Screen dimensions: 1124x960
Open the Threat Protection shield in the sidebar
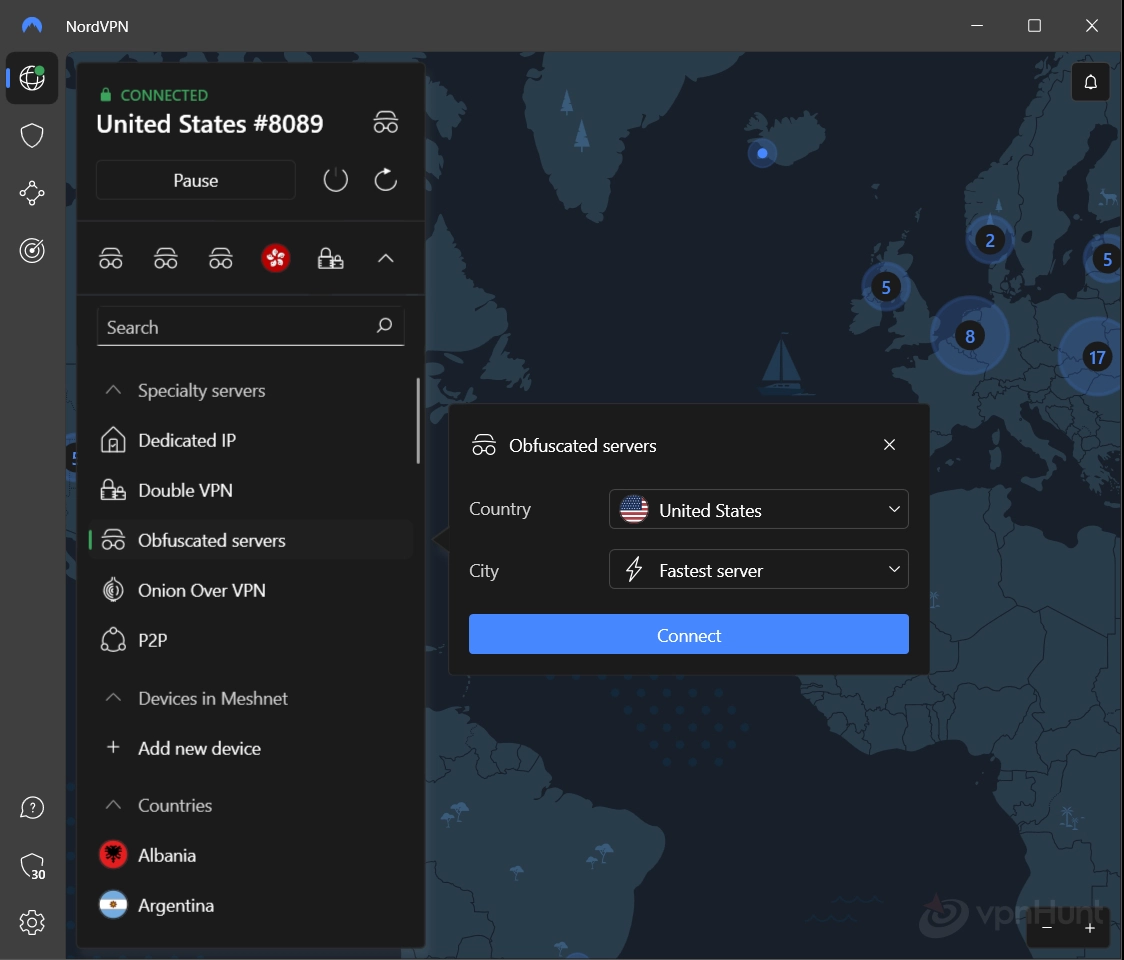(32, 136)
